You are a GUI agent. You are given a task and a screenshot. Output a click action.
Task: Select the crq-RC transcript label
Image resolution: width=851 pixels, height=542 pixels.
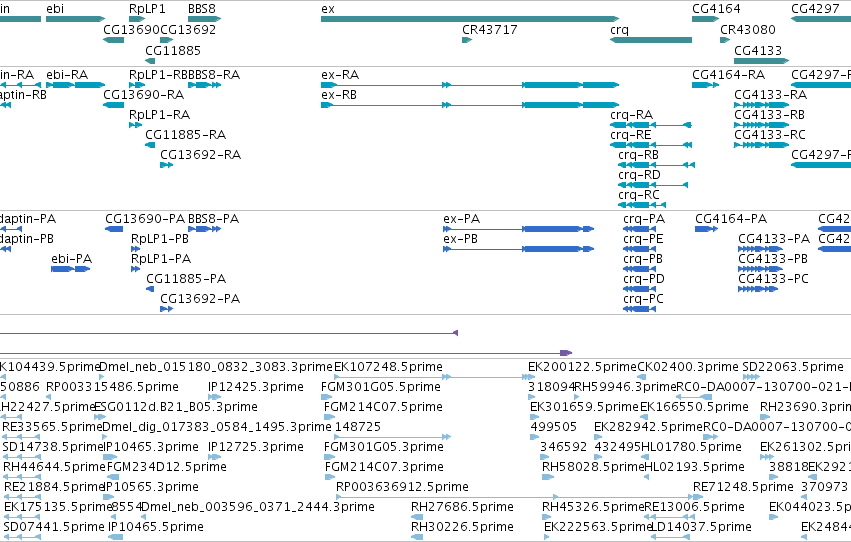point(639,195)
